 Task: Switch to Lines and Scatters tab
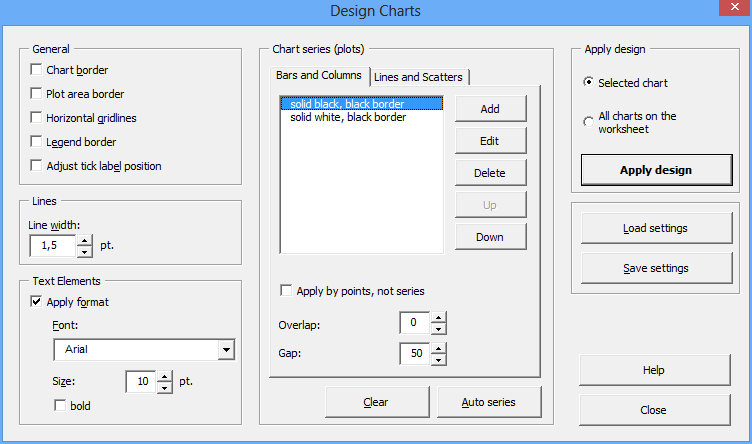click(x=418, y=77)
